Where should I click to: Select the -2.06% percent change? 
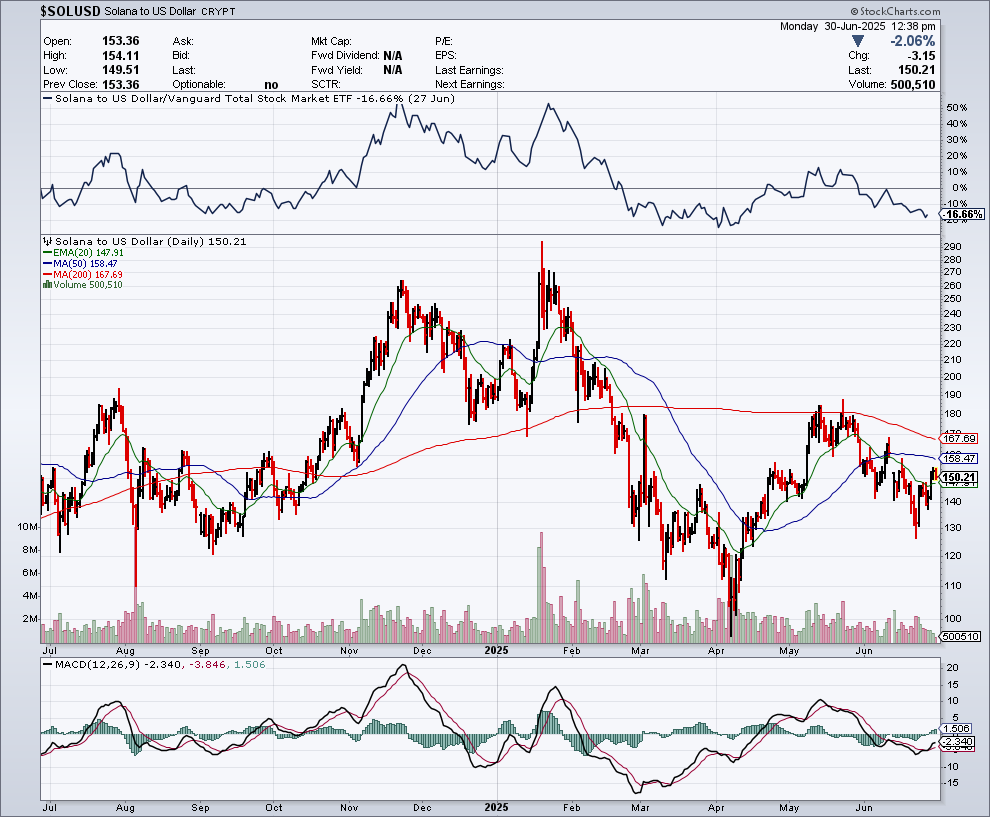[x=912, y=41]
